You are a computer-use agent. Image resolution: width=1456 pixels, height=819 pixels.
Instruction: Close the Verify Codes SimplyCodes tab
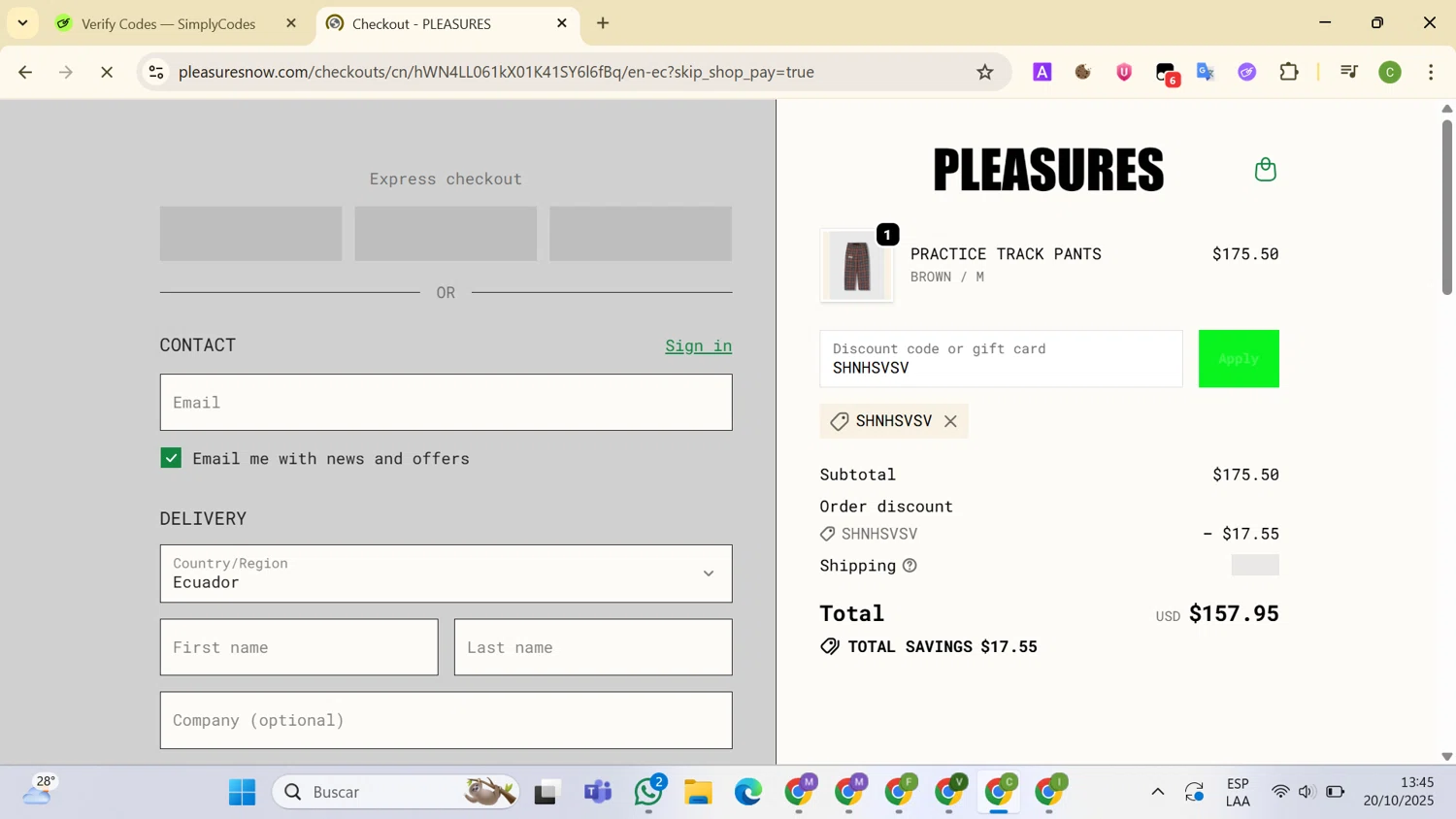(291, 23)
